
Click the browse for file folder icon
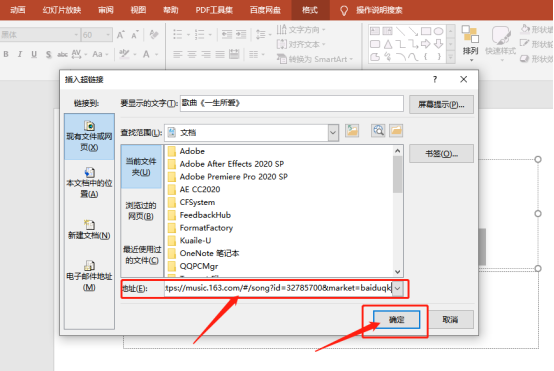(x=396, y=131)
